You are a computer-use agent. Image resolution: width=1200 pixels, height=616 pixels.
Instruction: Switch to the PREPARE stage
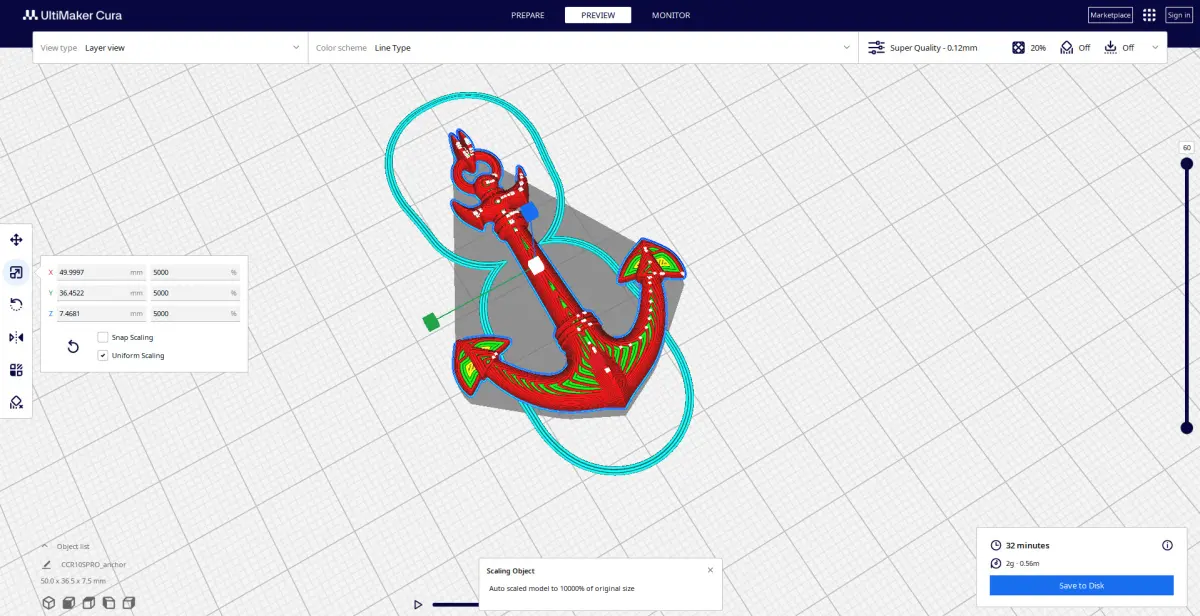[528, 15]
